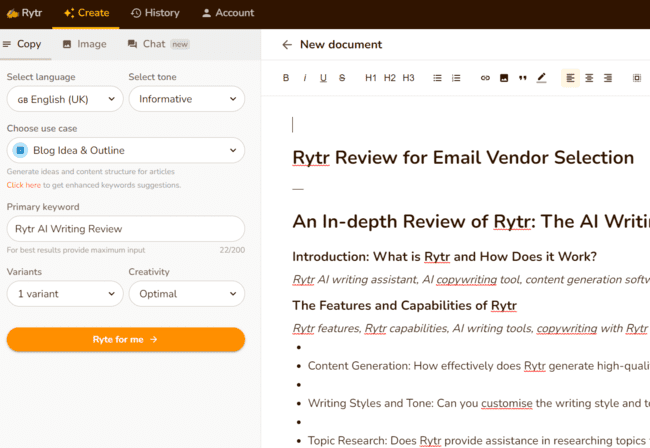Apply H2 heading style
The image size is (650, 448).
pyautogui.click(x=390, y=78)
